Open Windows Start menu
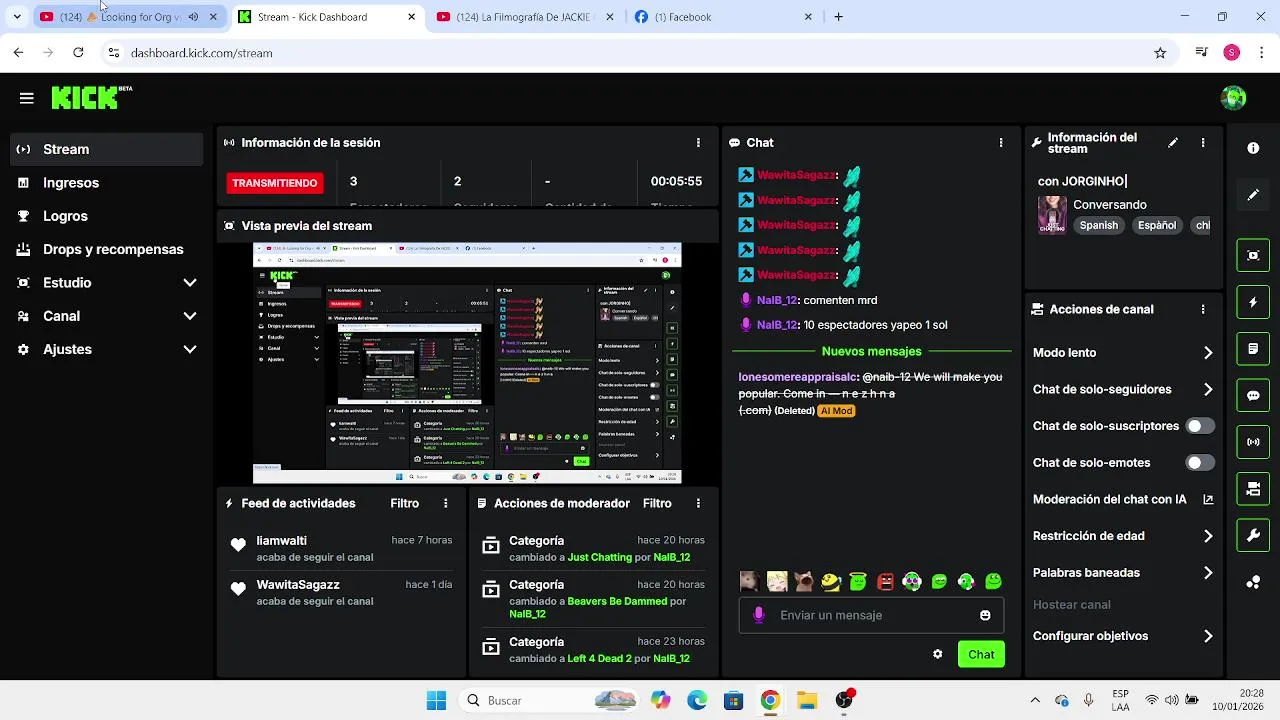This screenshot has height=720, width=1280. pyautogui.click(x=437, y=700)
